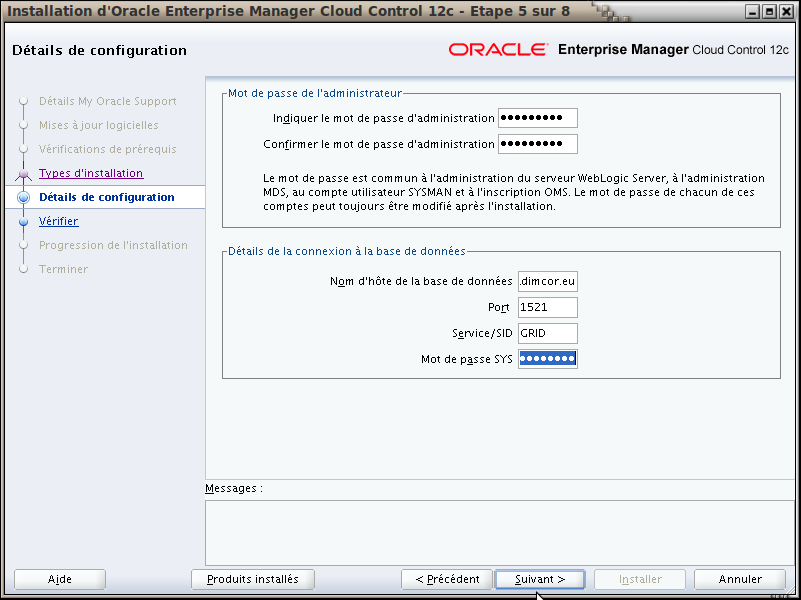Click the 'Indiquer le mot de passe d'administration' label
Image resolution: width=801 pixels, height=600 pixels.
(384, 118)
